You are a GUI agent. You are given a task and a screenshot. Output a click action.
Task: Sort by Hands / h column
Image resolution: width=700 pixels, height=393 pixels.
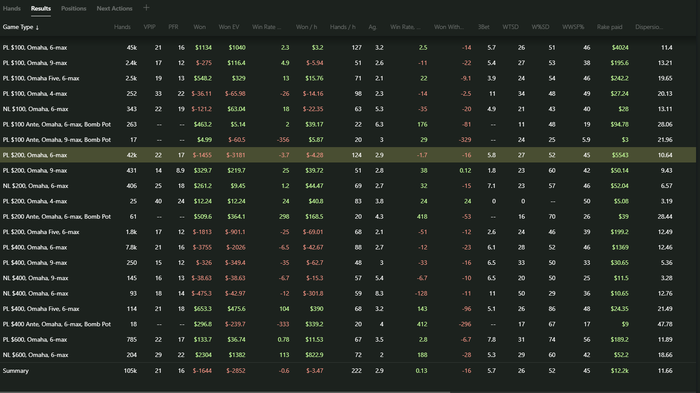pos(342,27)
